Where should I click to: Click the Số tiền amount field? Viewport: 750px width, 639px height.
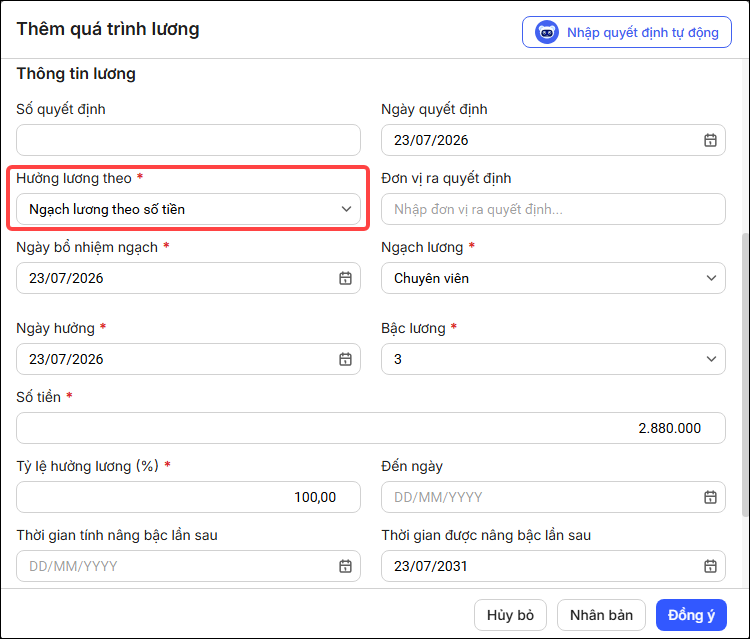[371, 428]
